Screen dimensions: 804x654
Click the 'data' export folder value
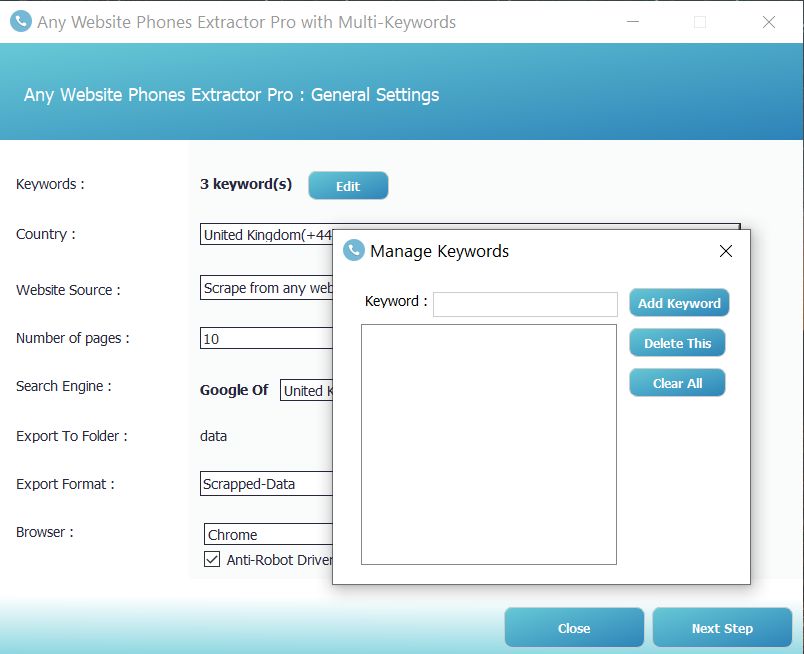[213, 436]
